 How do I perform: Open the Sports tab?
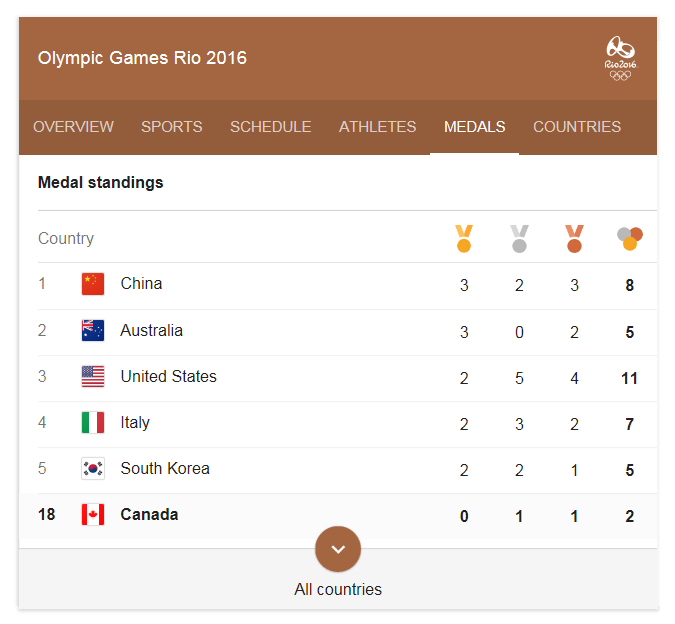[x=172, y=127]
